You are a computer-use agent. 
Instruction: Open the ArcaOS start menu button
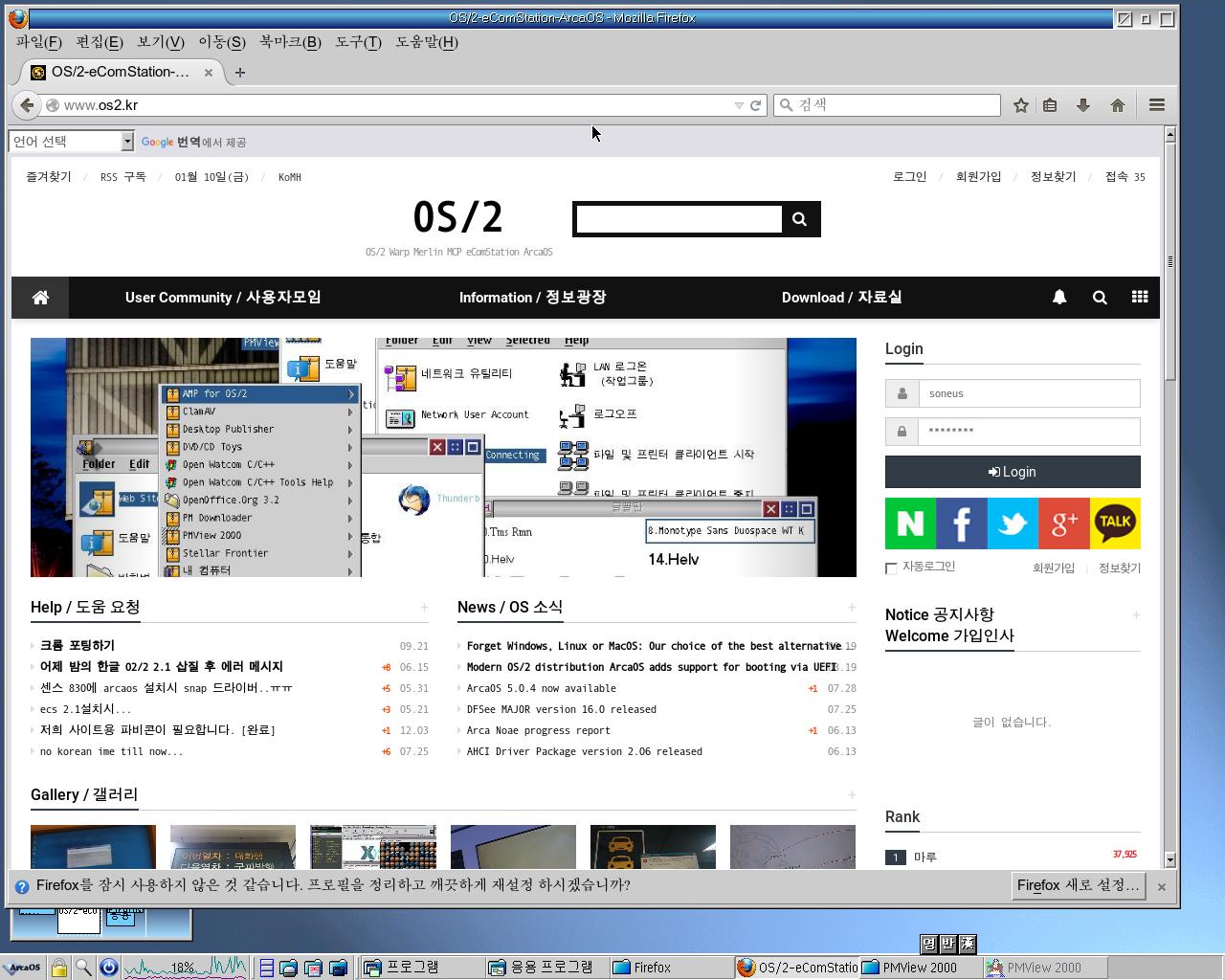coord(22,968)
